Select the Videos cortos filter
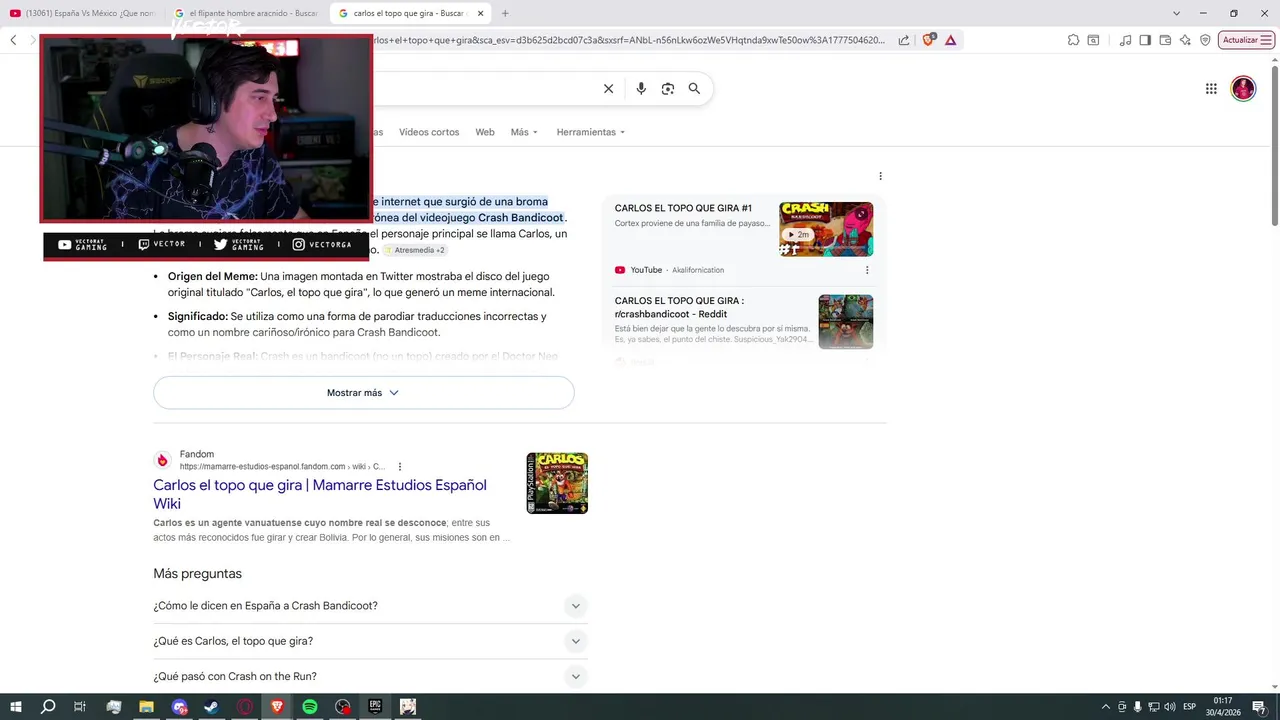 429,132
